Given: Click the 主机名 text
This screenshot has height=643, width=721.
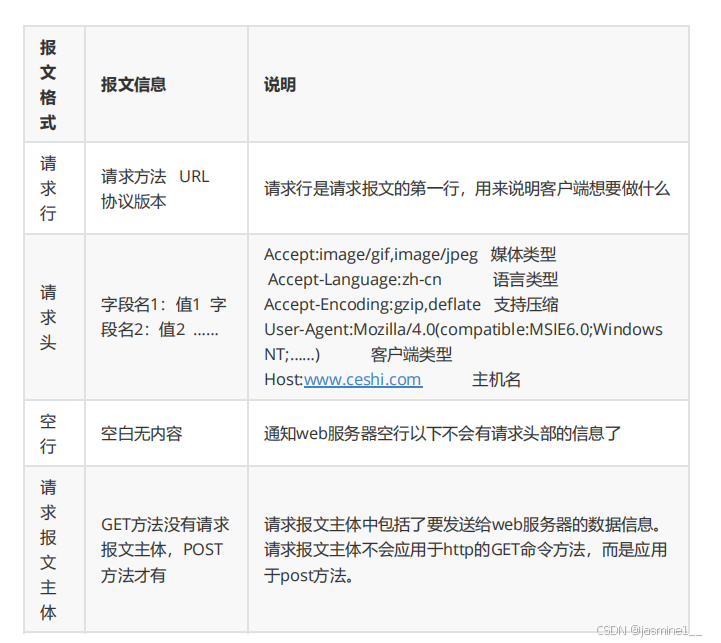Looking at the screenshot, I should tap(496, 379).
